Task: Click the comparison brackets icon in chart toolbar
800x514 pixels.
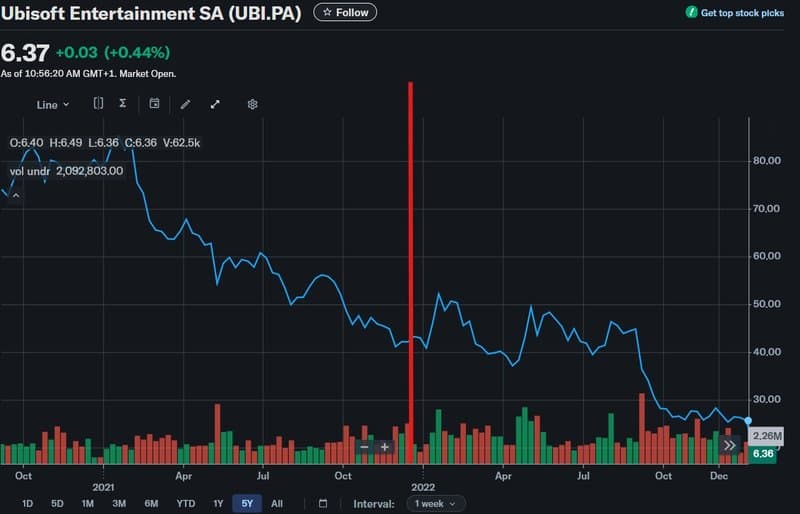Action: click(98, 103)
